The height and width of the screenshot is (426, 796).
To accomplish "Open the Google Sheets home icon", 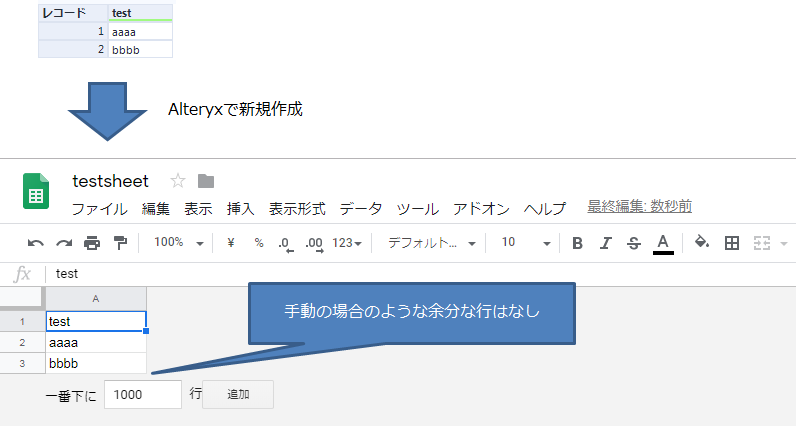I will point(36,191).
